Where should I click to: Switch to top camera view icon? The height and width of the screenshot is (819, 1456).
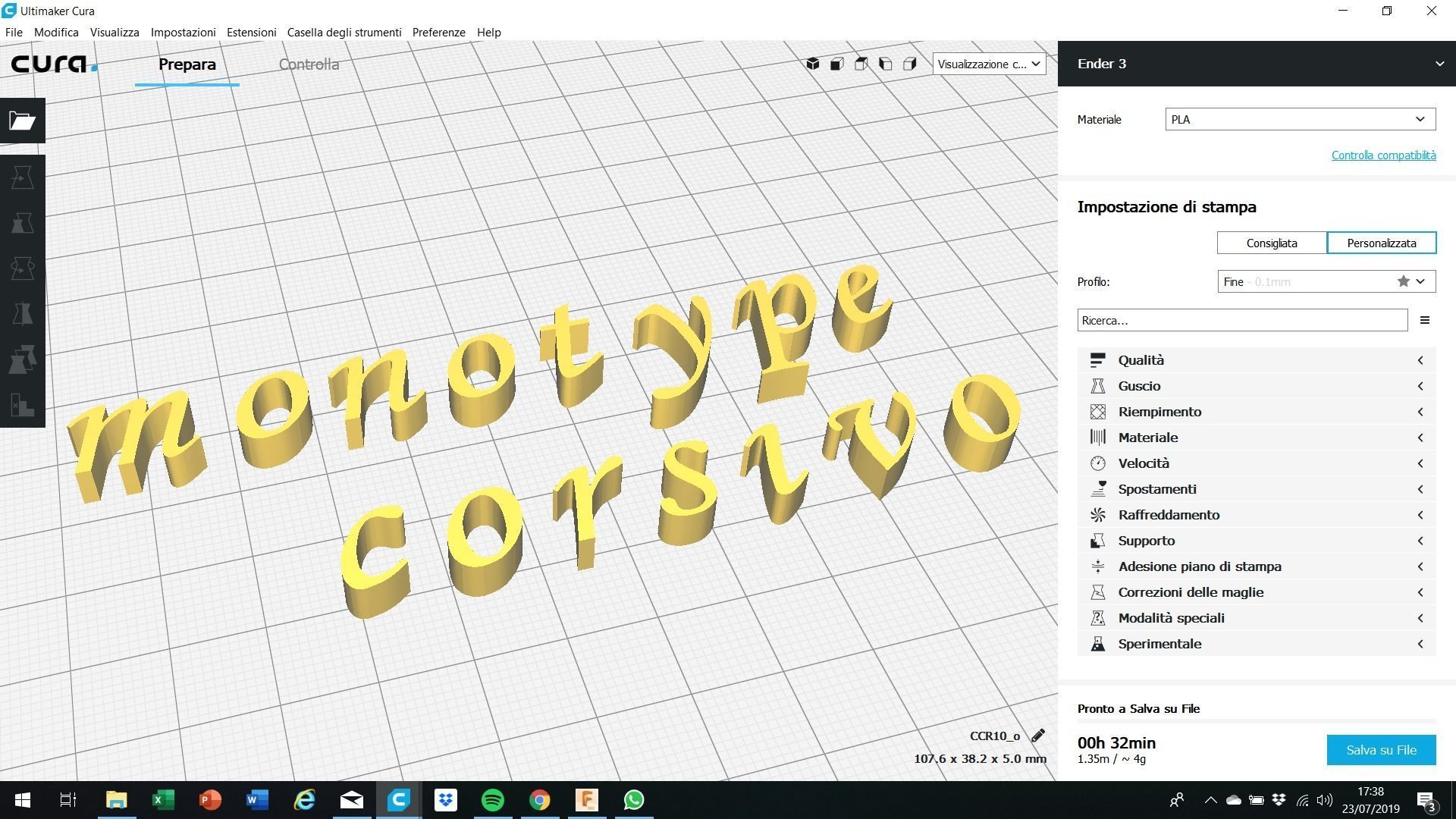pyautogui.click(x=861, y=64)
